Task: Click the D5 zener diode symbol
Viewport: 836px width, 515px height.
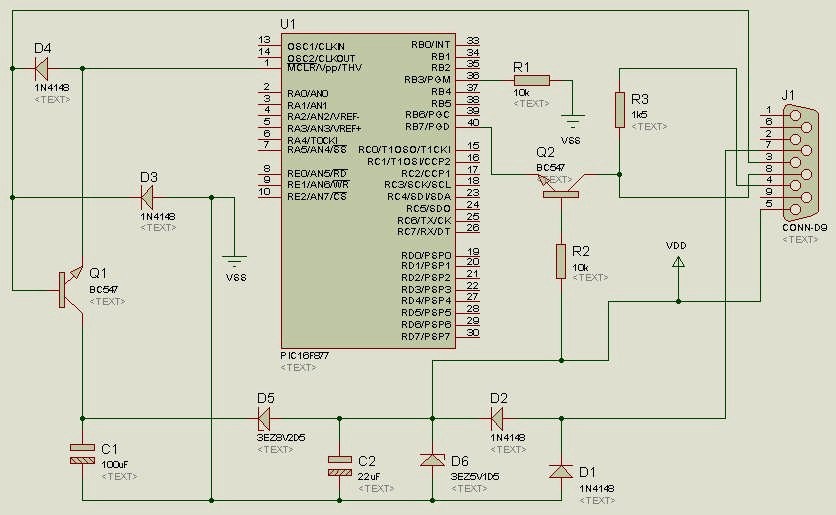Action: [x=264, y=419]
